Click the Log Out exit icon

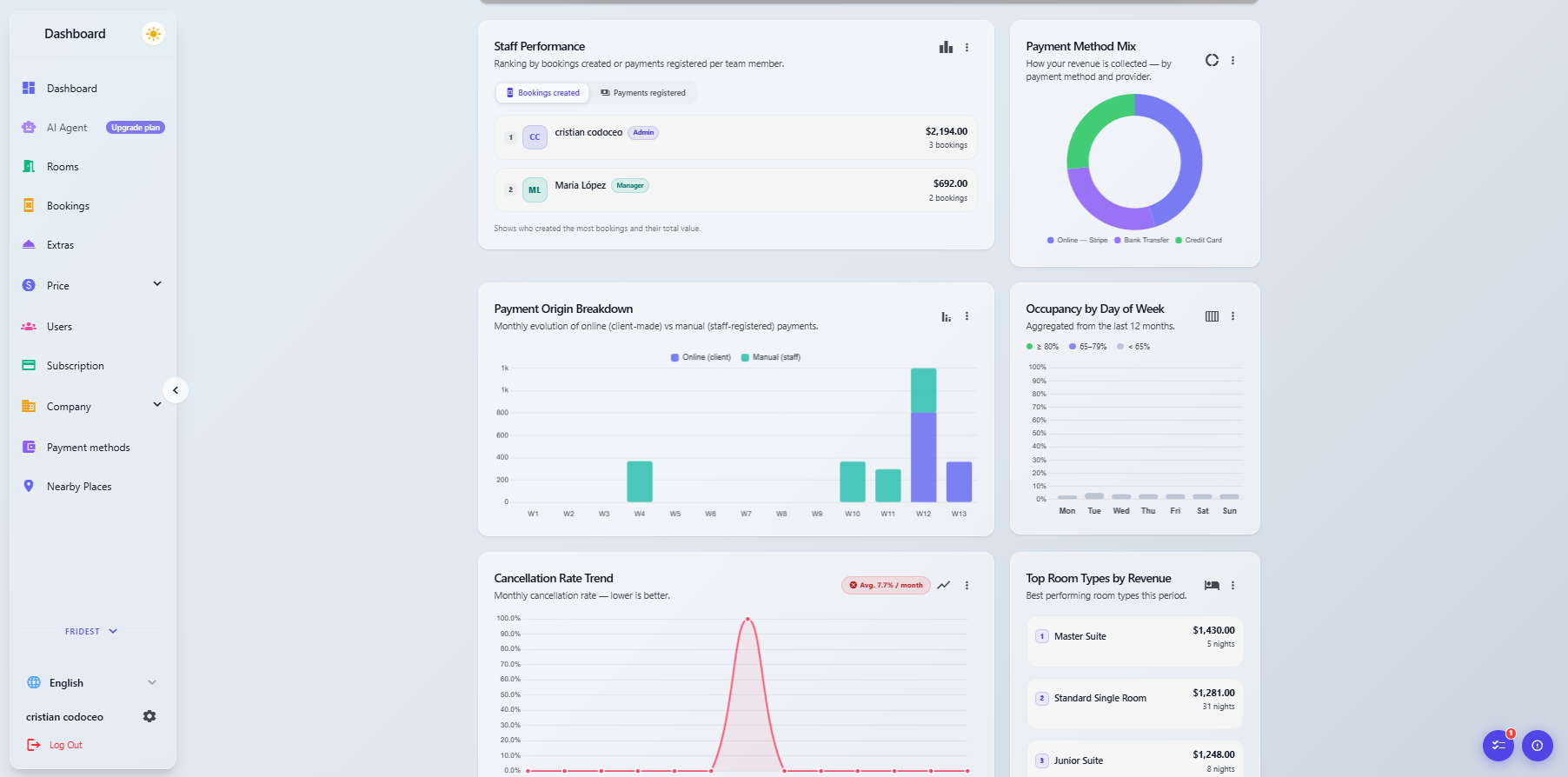coord(34,745)
